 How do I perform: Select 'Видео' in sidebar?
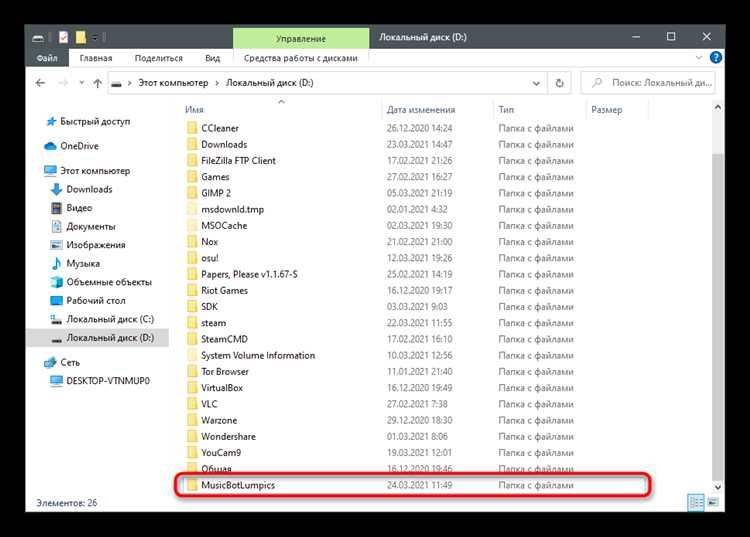(79, 208)
